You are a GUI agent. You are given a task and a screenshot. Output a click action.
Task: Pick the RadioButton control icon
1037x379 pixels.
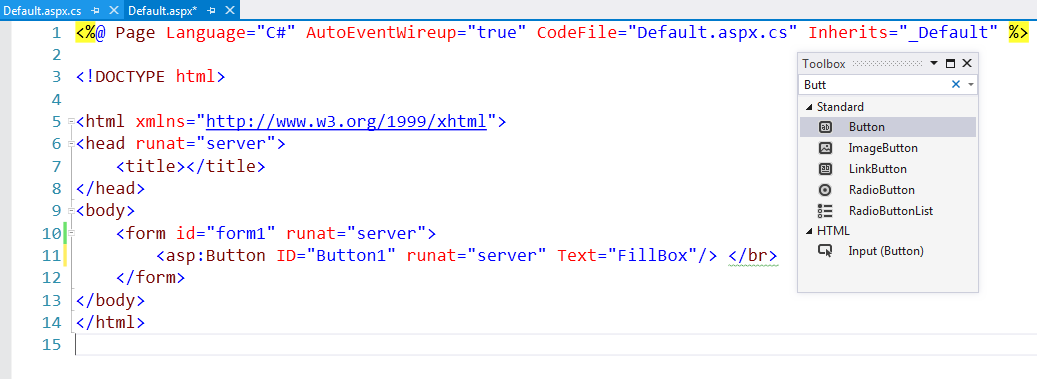coord(825,190)
